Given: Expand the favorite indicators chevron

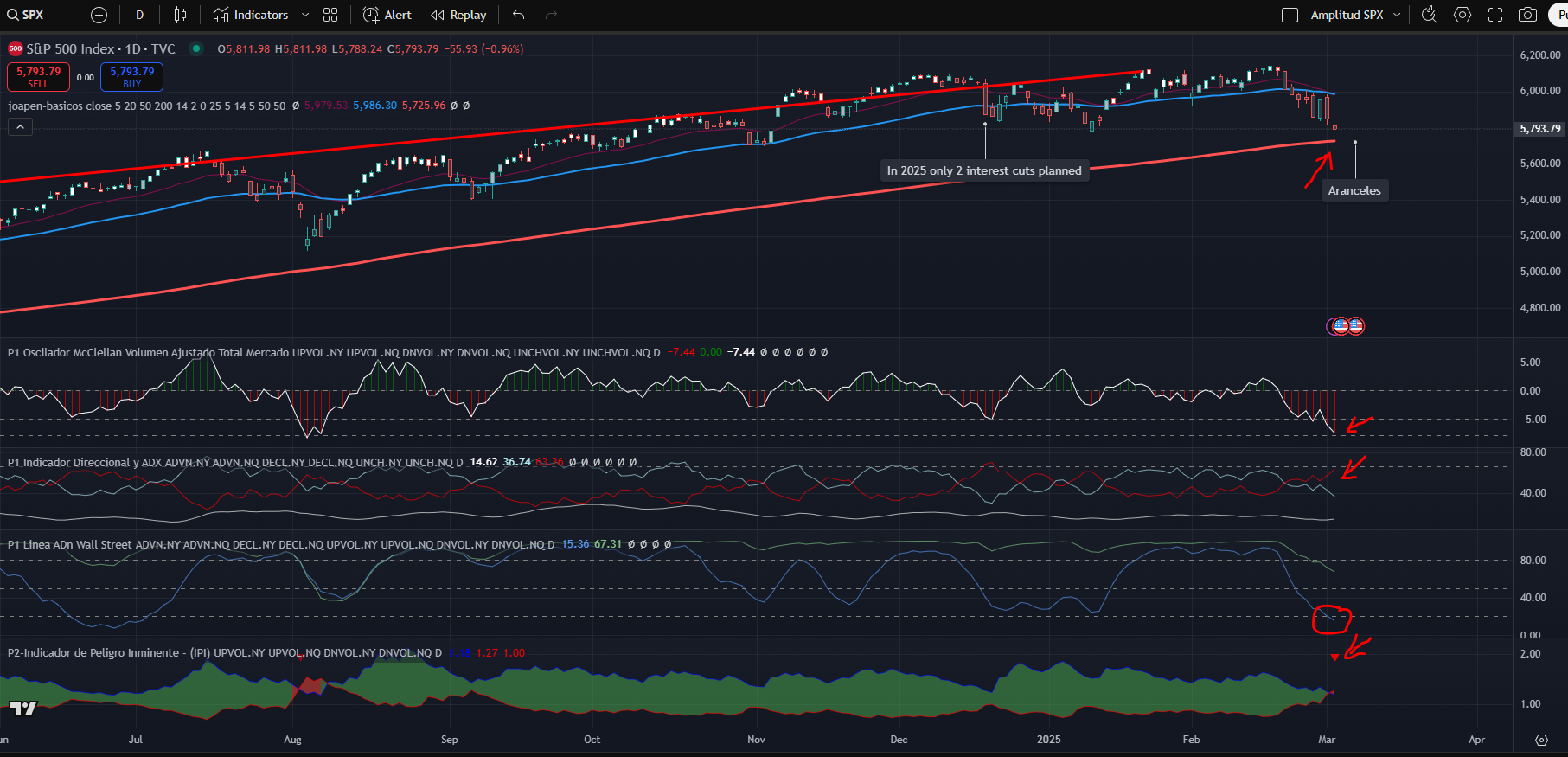Looking at the screenshot, I should (305, 15).
